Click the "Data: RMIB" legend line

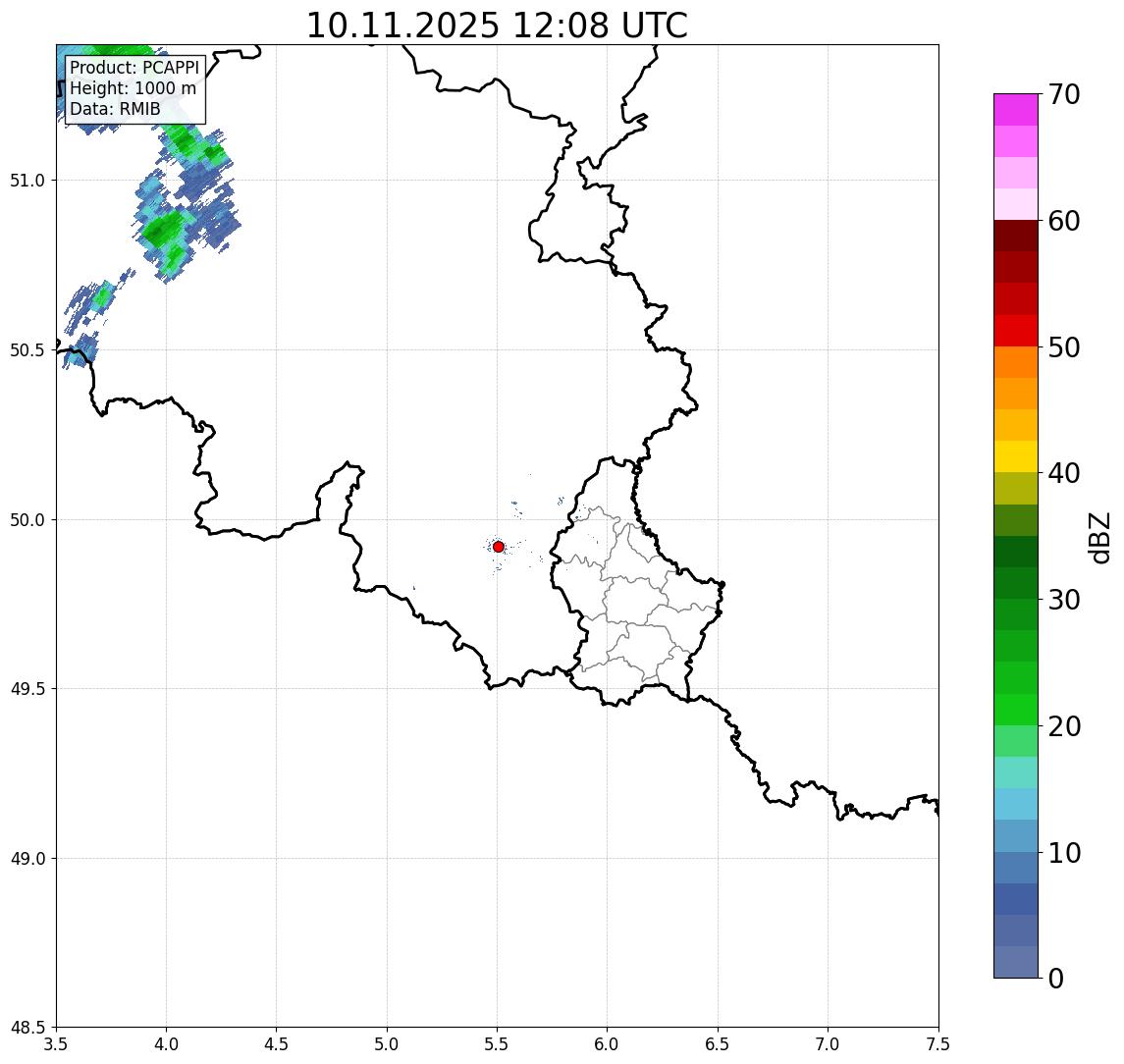pyautogui.click(x=115, y=109)
